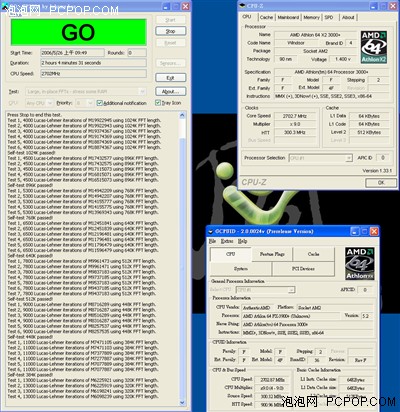Click the CPU Speed field showing 2702MHz

click(93, 74)
